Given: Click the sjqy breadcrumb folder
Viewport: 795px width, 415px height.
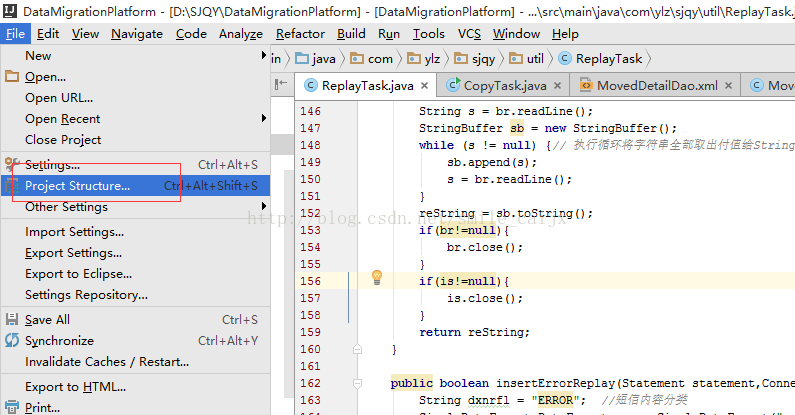Looking at the screenshot, I should click(x=475, y=59).
